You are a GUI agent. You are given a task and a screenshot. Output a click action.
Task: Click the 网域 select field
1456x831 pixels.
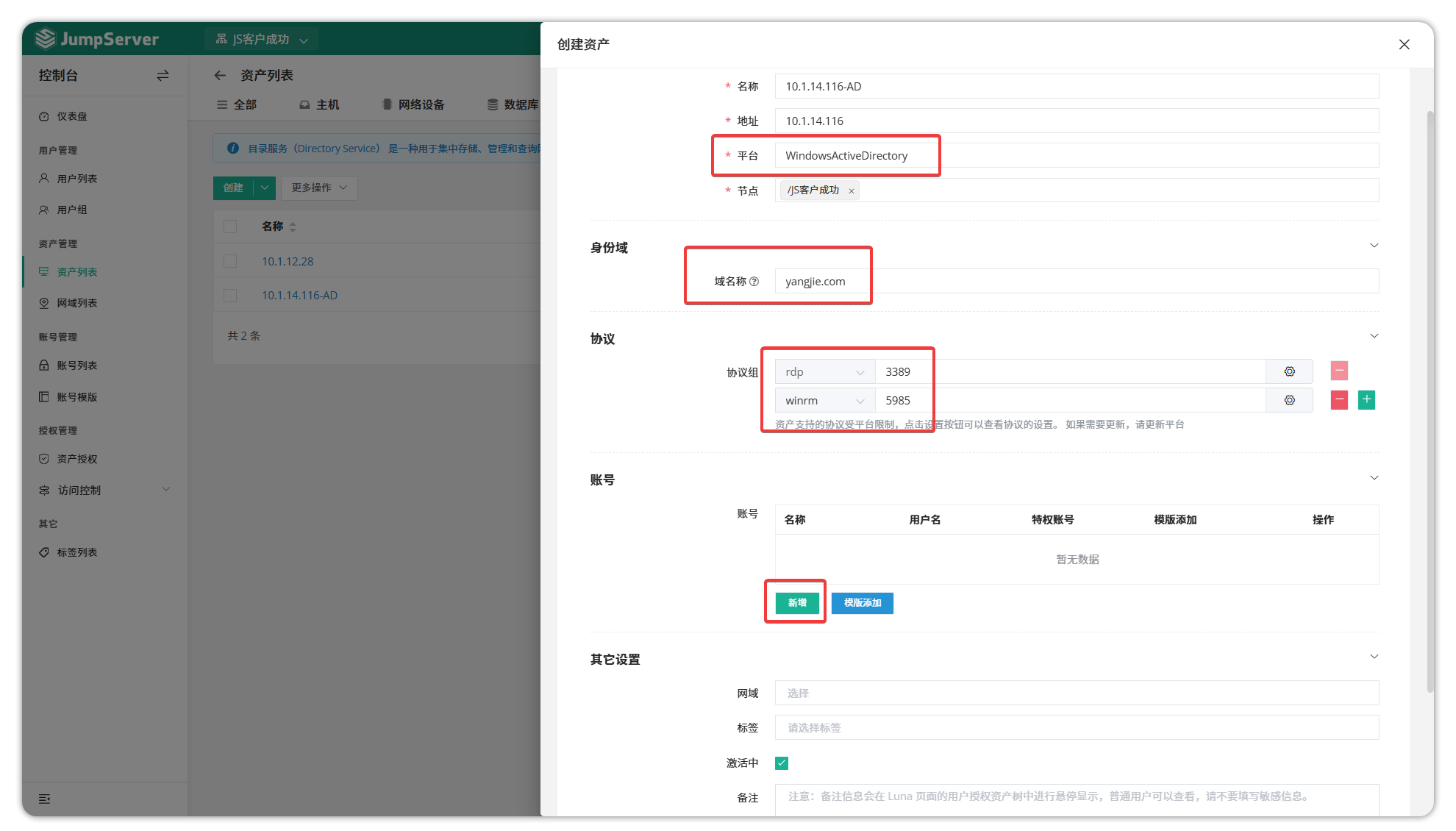[1076, 693]
